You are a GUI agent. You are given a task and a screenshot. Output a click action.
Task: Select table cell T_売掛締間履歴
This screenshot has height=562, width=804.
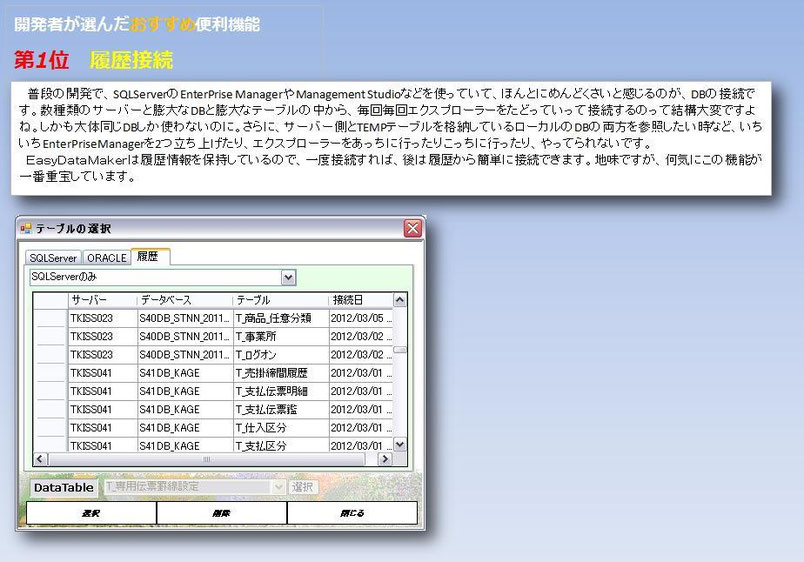281,373
